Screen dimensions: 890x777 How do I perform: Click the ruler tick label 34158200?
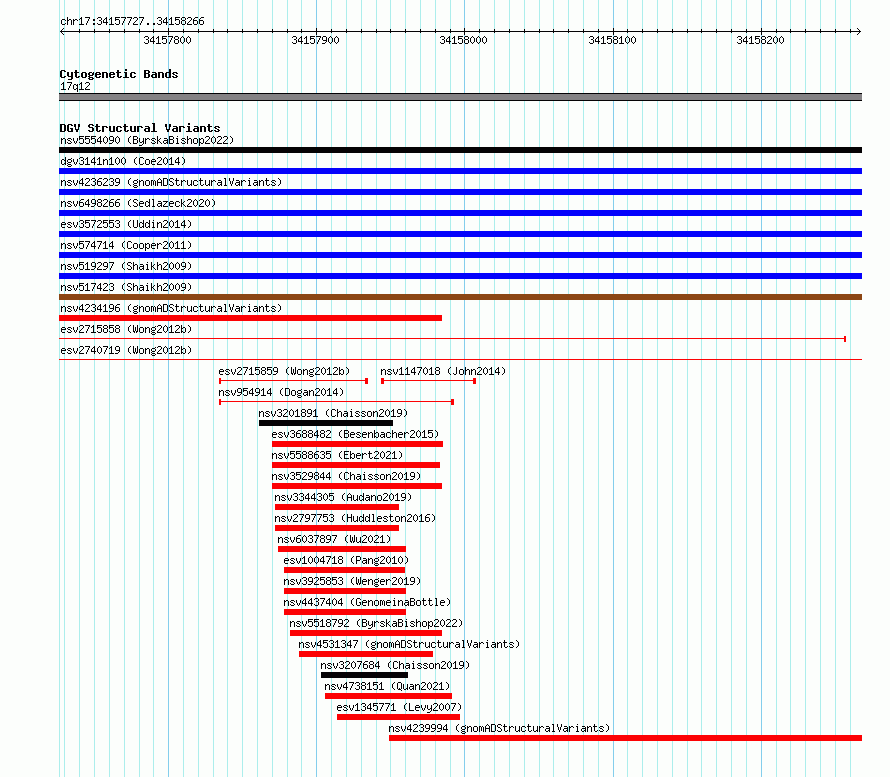[761, 40]
